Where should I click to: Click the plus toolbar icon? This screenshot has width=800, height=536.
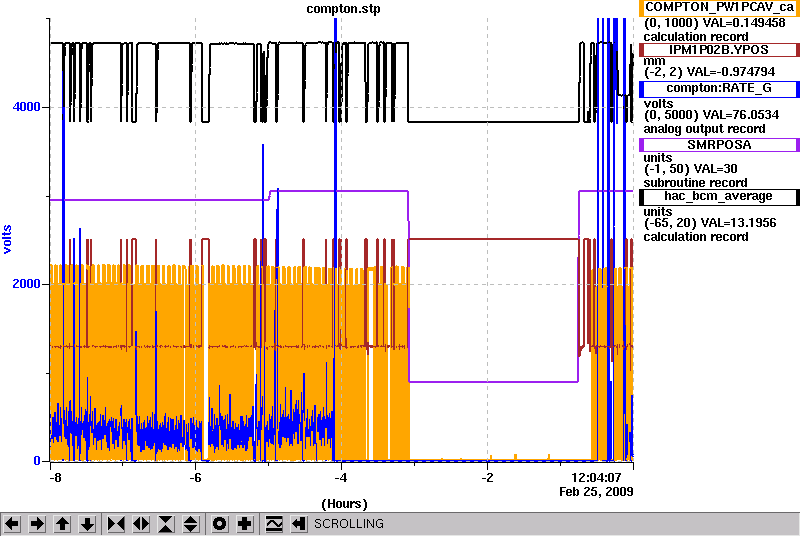[245, 524]
